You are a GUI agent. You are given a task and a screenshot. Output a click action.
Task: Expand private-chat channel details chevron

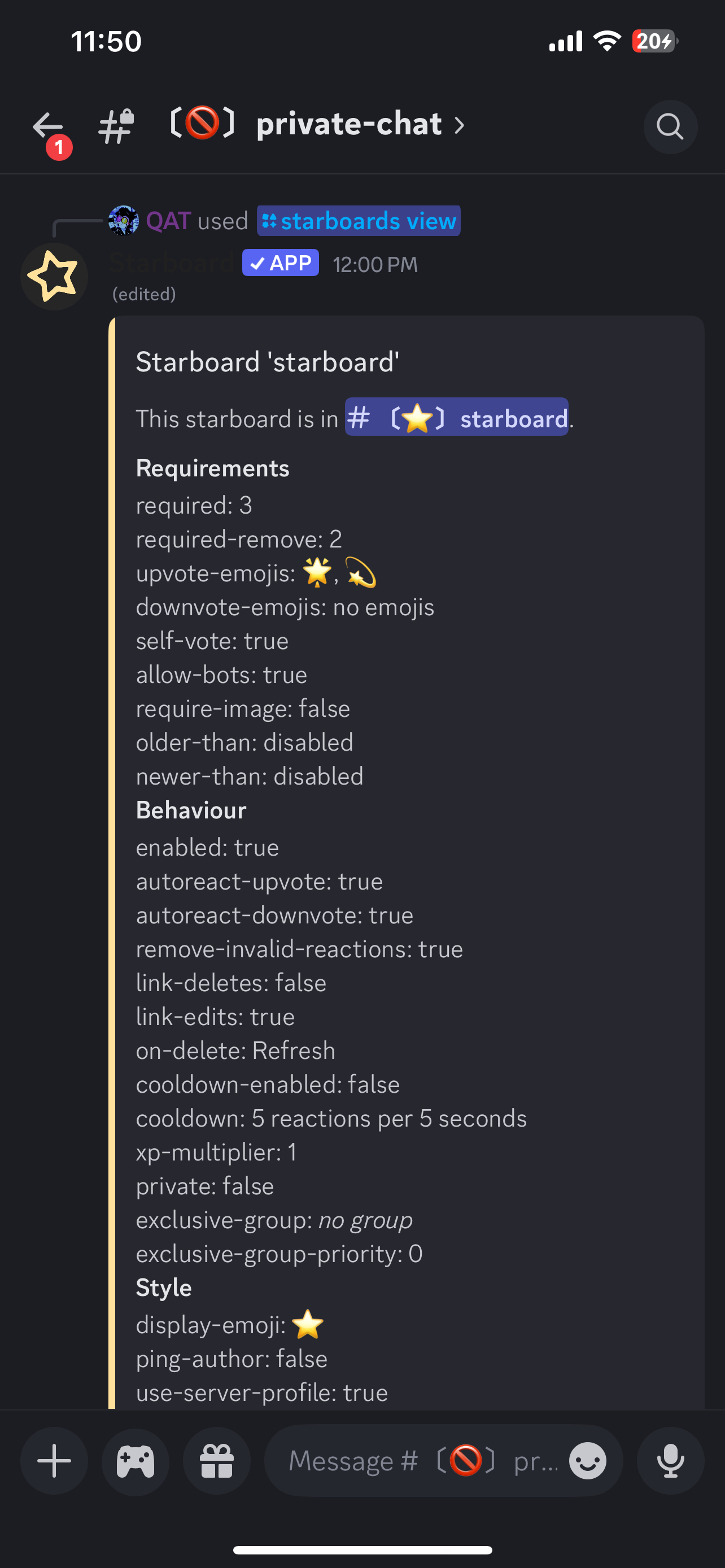coord(460,125)
